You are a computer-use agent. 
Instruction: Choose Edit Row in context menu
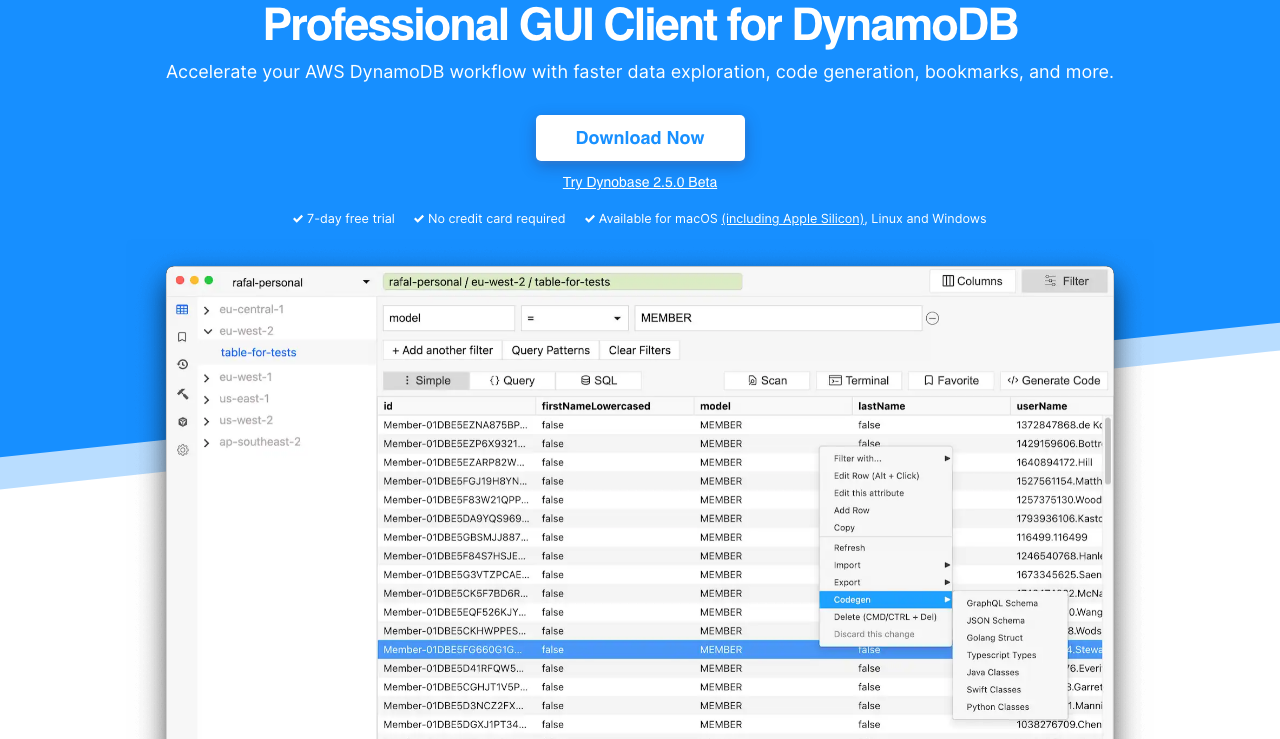pyautogui.click(x=886, y=476)
